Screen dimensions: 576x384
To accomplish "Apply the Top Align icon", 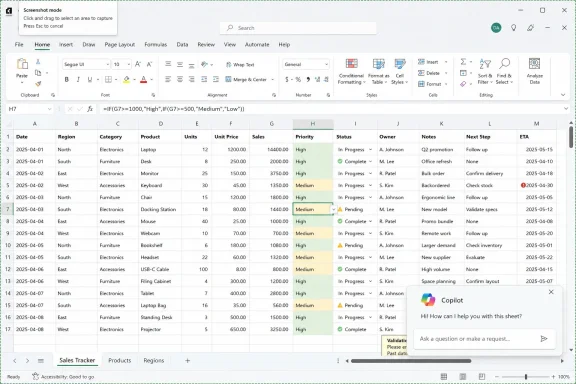I will click(168, 64).
